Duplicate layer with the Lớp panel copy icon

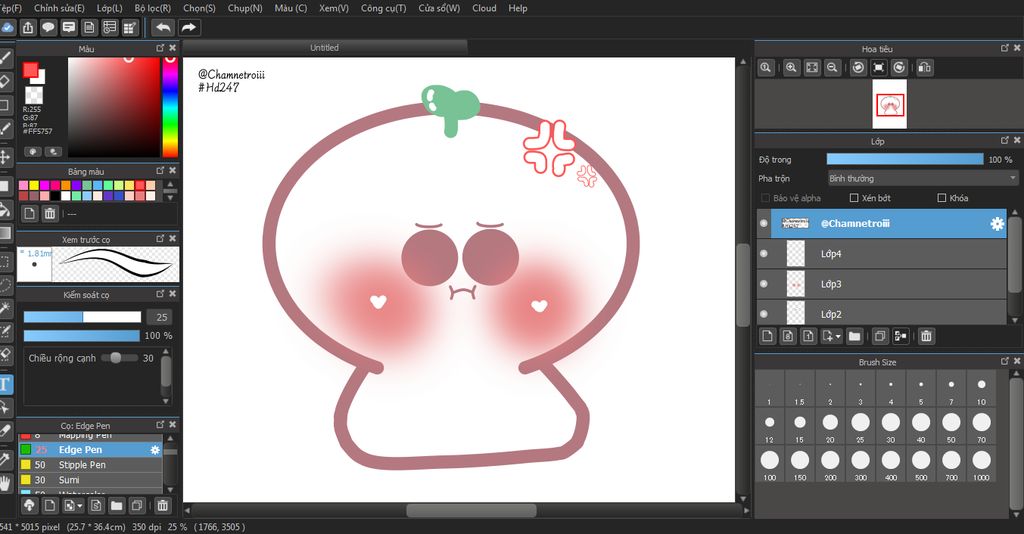tap(880, 336)
